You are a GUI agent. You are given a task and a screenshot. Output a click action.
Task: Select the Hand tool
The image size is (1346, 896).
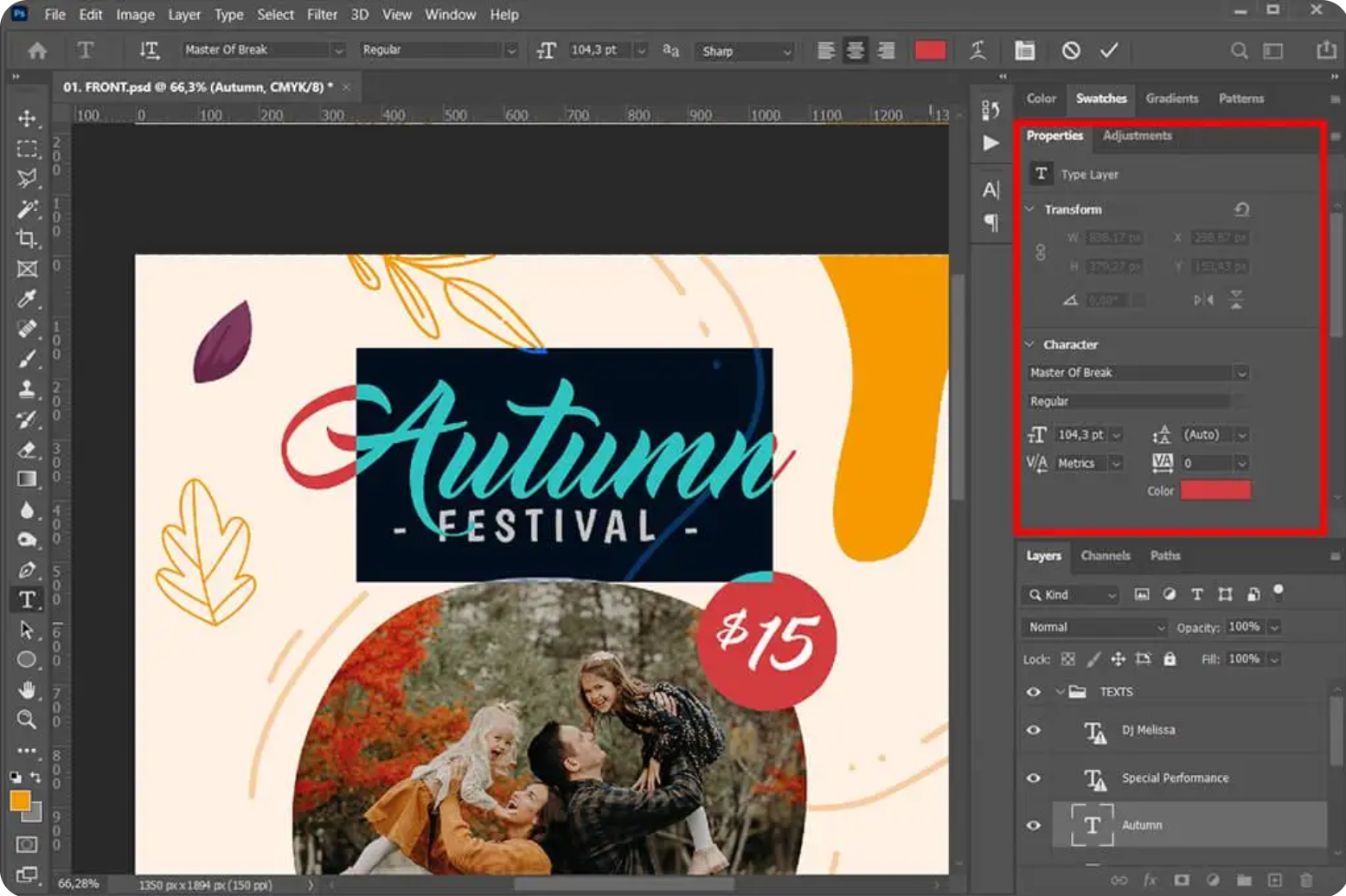(x=28, y=689)
